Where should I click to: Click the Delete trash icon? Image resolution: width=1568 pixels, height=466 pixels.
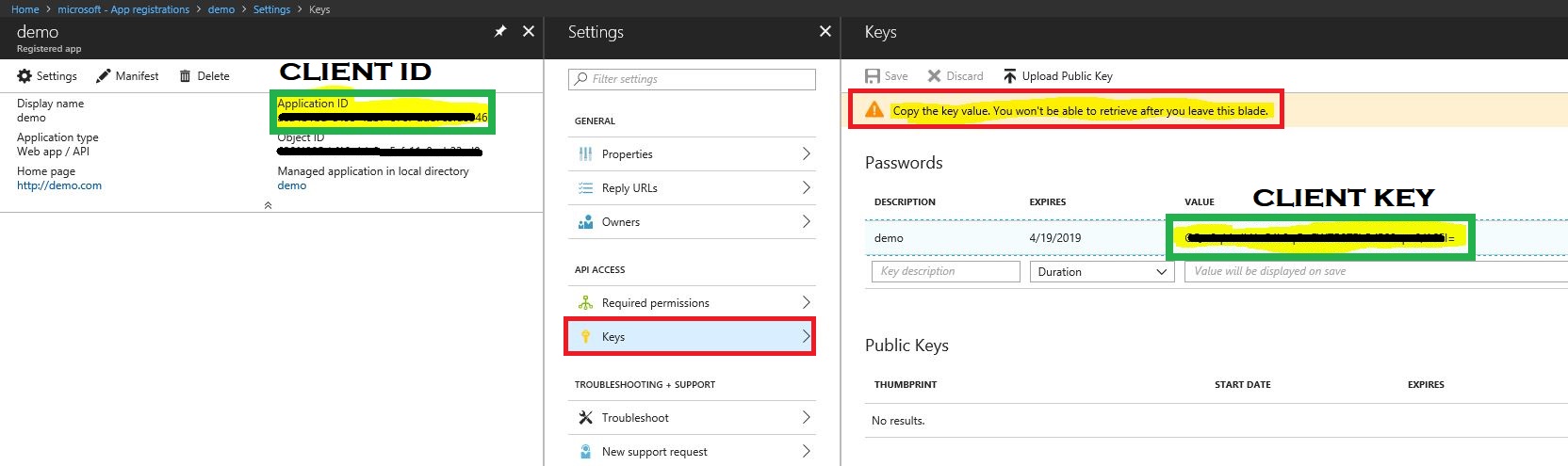(186, 76)
